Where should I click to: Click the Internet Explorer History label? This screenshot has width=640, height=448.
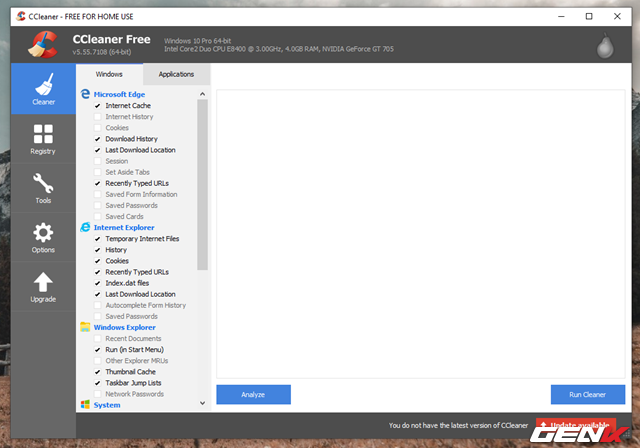click(116, 250)
